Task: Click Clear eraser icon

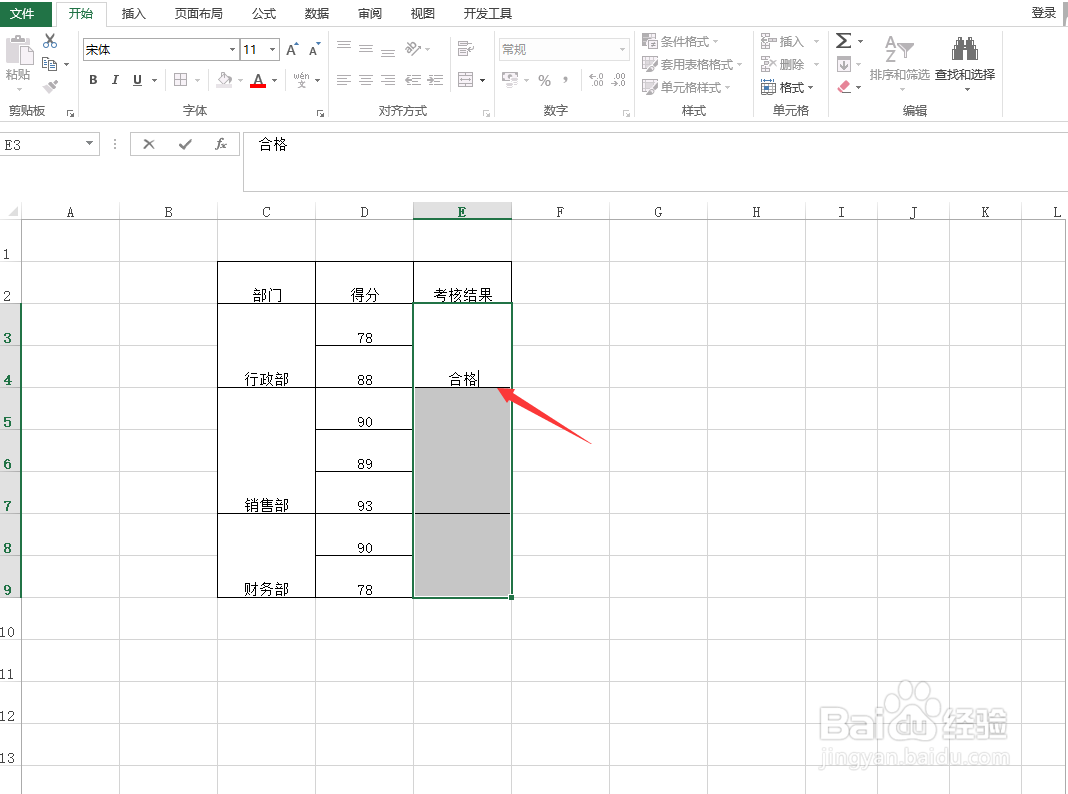Action: coord(843,87)
